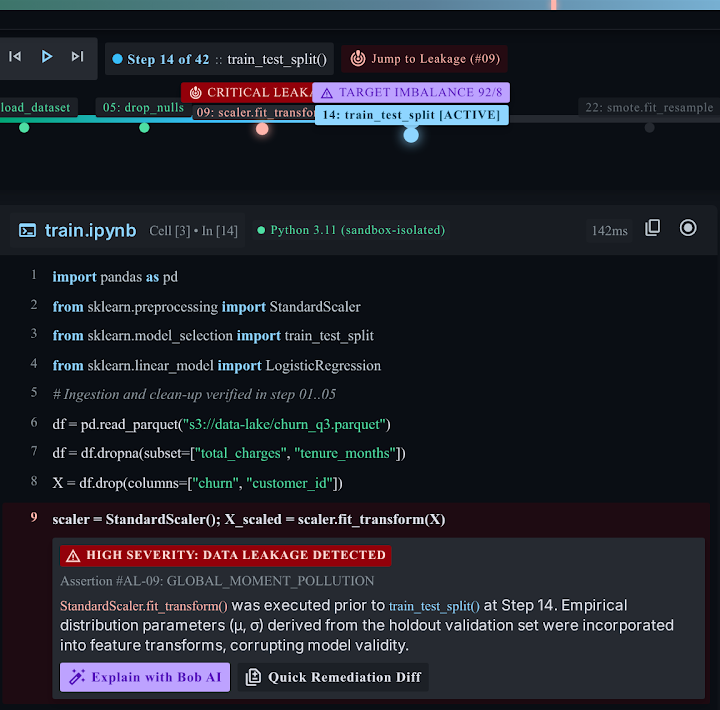
Task: Click line number 9 in gutter
Action: (34, 518)
